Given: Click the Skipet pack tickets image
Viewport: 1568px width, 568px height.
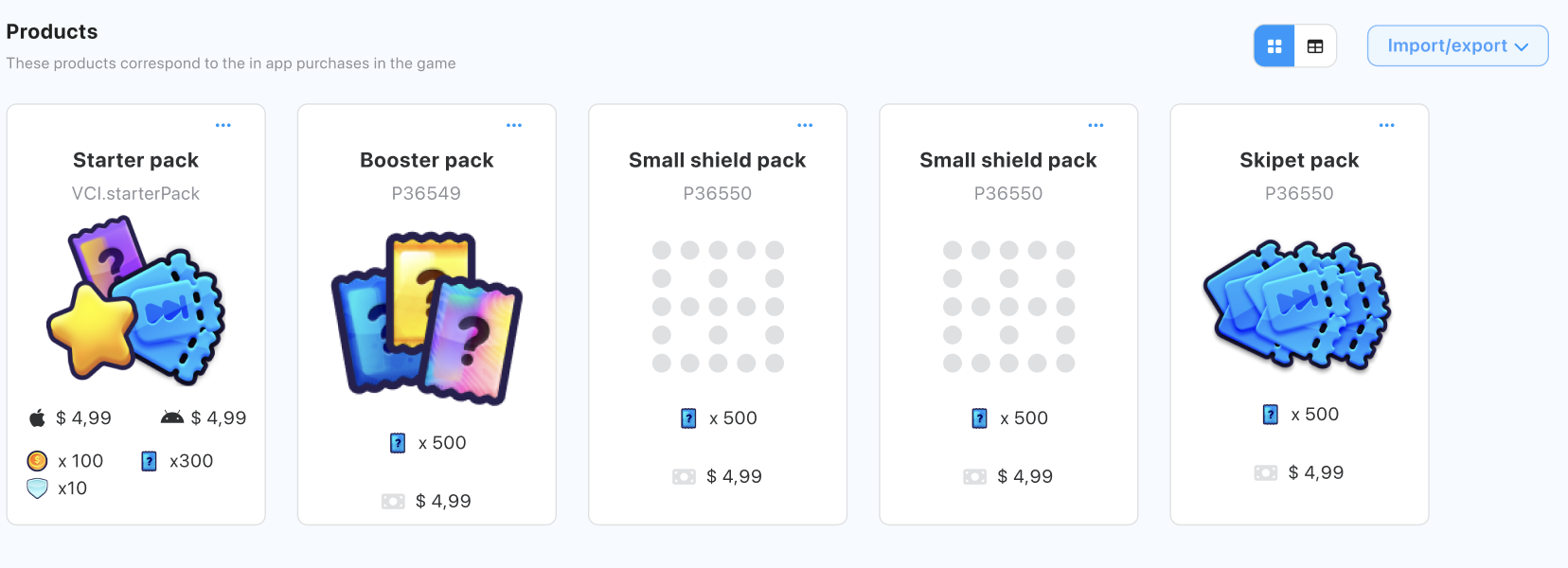Looking at the screenshot, I should click(1297, 304).
